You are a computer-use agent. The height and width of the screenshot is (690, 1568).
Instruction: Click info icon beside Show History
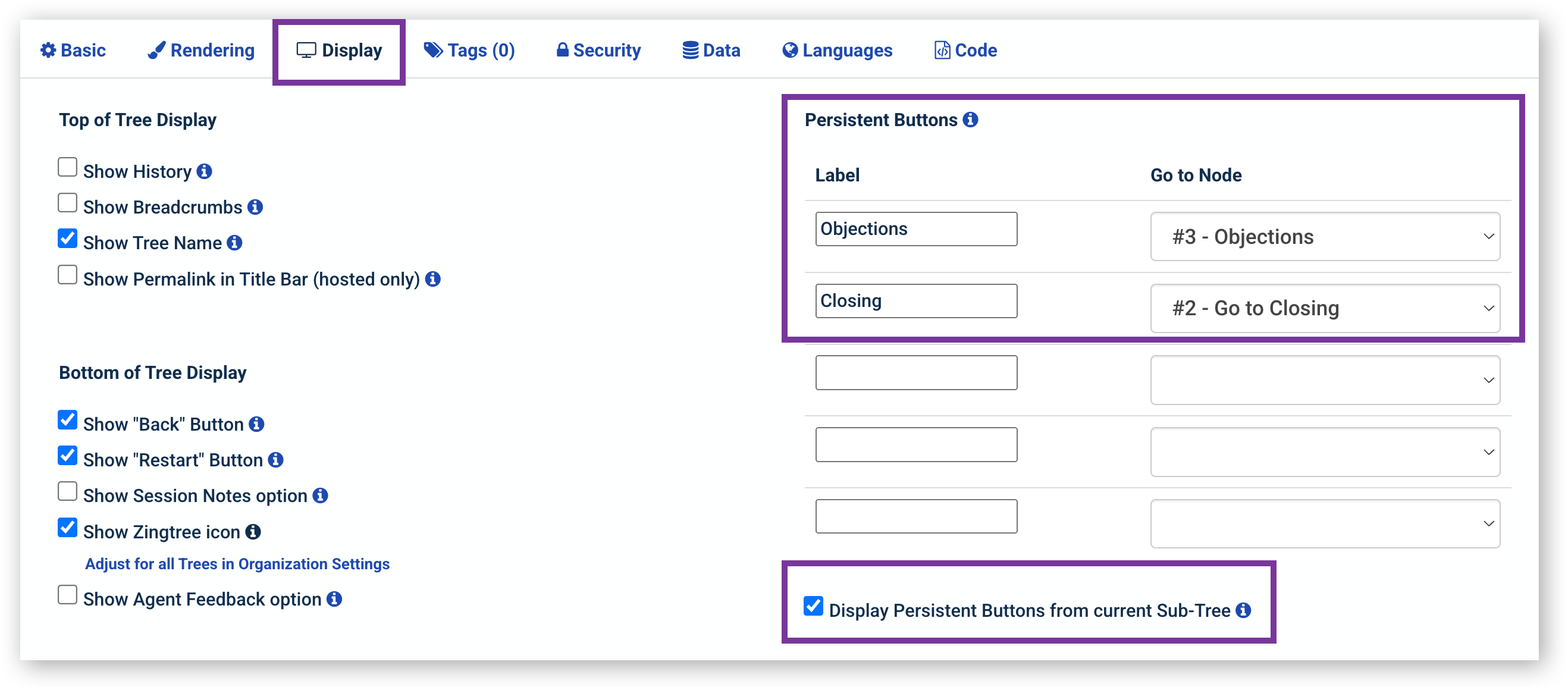pos(205,171)
